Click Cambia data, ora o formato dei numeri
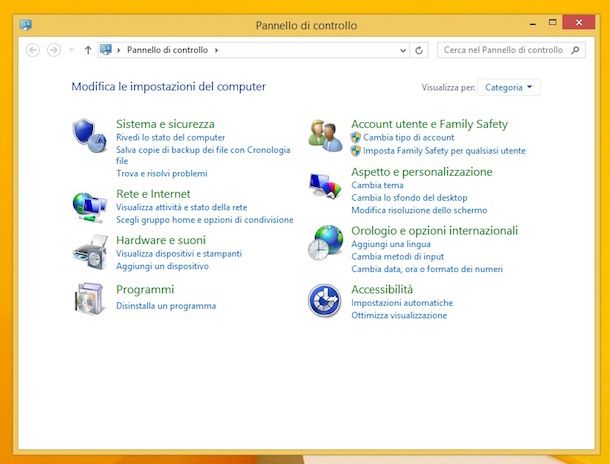This screenshot has height=464, width=610. click(427, 269)
